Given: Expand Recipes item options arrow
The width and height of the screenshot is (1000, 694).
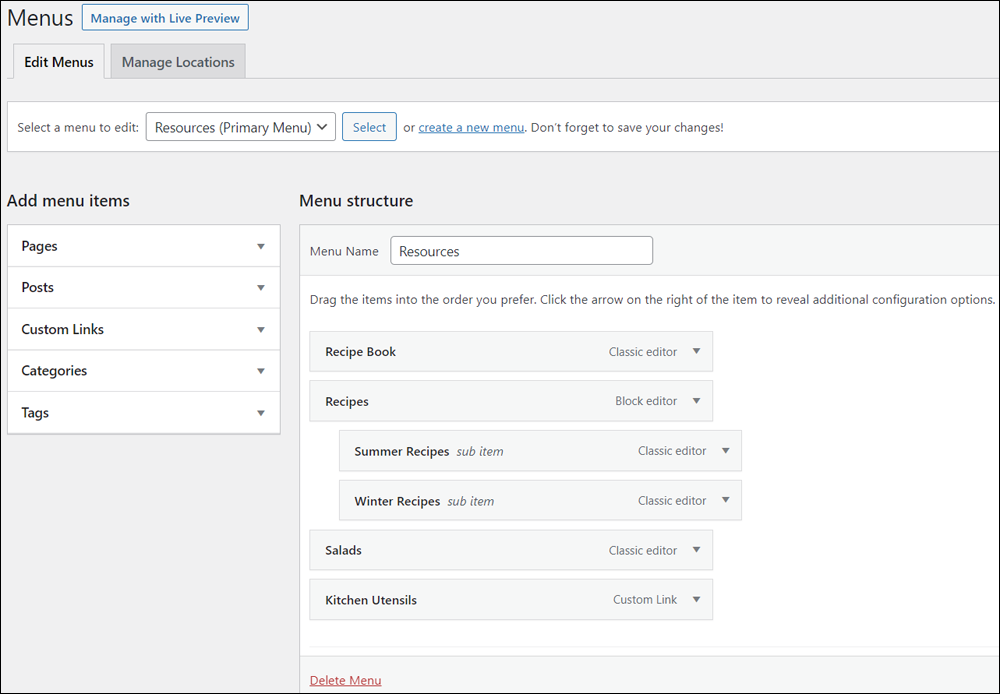Looking at the screenshot, I should [x=696, y=401].
